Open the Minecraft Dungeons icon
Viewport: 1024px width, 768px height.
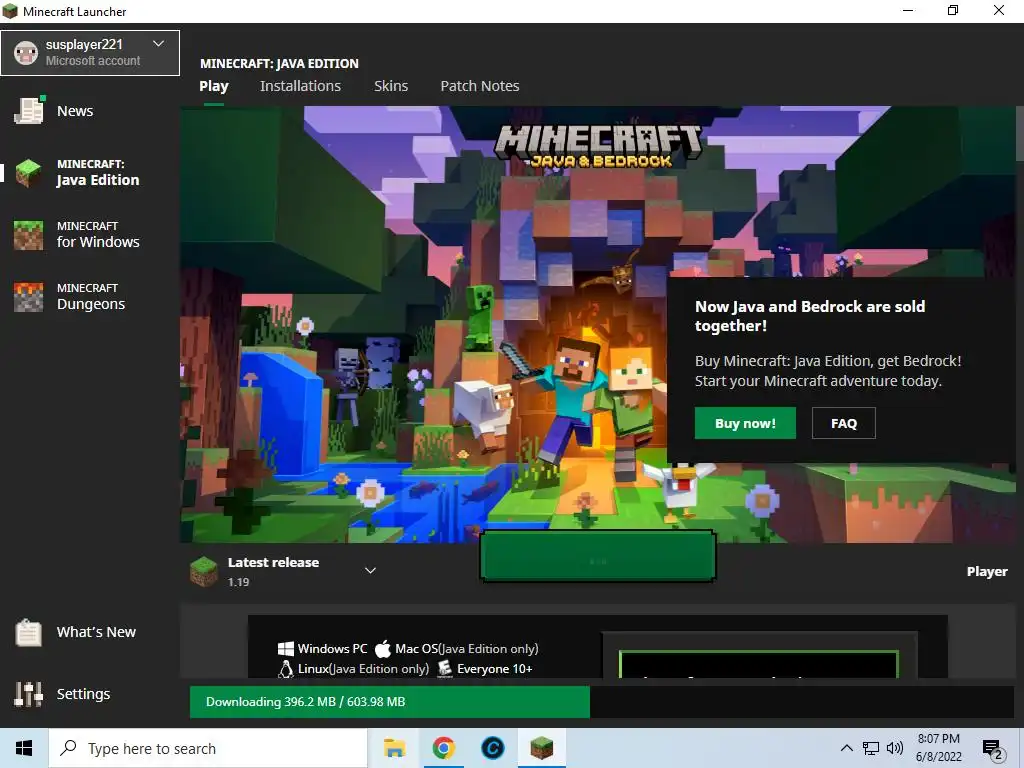pos(29,297)
